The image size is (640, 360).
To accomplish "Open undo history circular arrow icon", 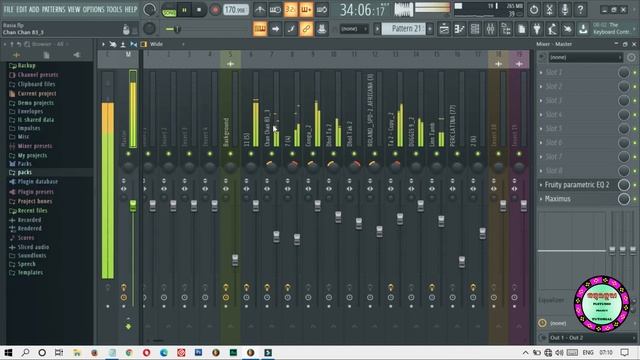I will click(534, 10).
